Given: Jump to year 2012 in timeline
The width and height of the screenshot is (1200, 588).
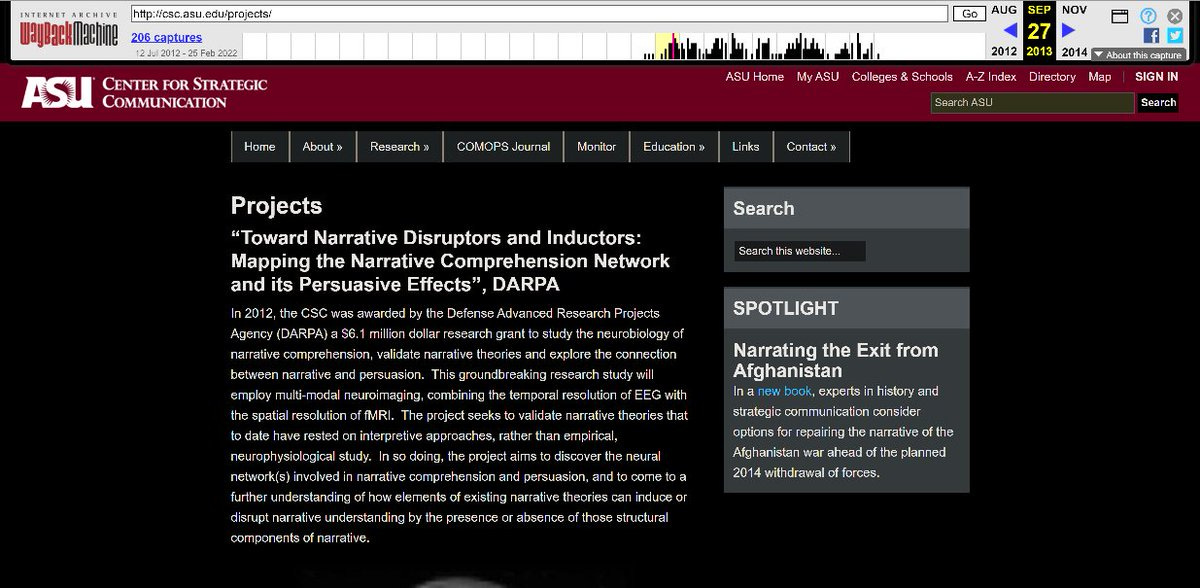Looking at the screenshot, I should (x=1004, y=52).
